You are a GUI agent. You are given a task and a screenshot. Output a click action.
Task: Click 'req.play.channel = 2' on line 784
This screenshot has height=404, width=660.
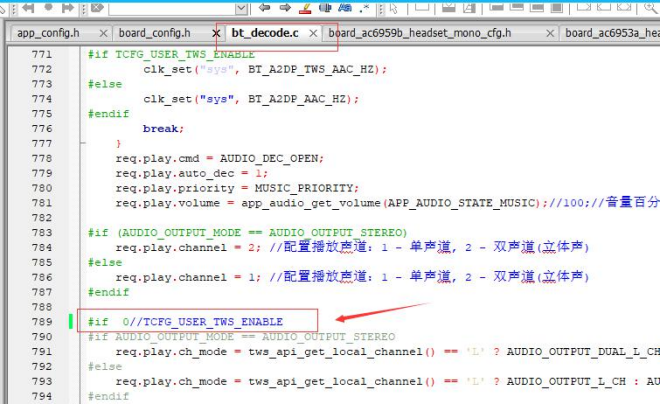185,247
